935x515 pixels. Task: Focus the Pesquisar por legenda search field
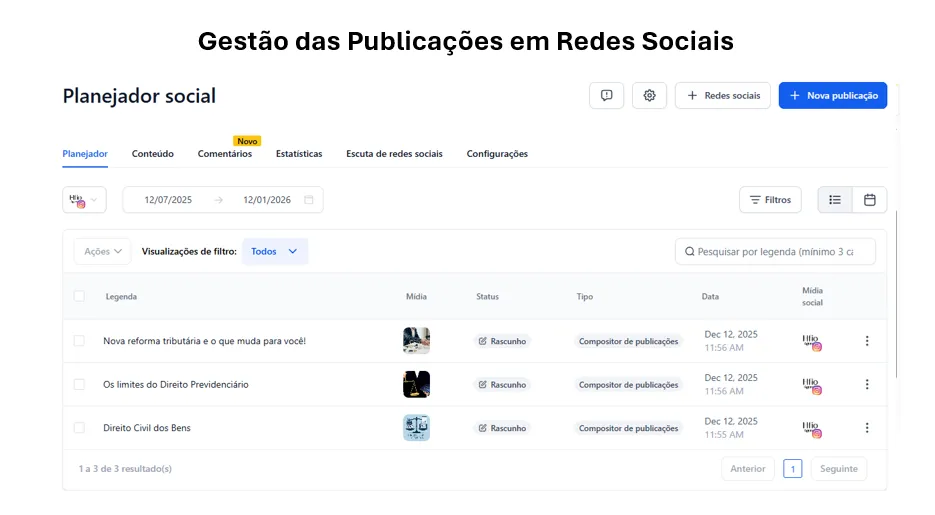(780, 252)
